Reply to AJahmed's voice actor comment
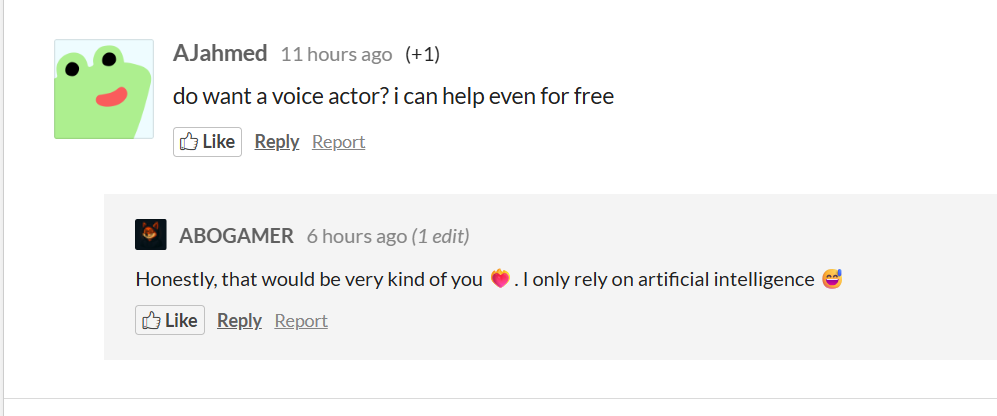Screen dimensions: 997x416 click(277, 142)
